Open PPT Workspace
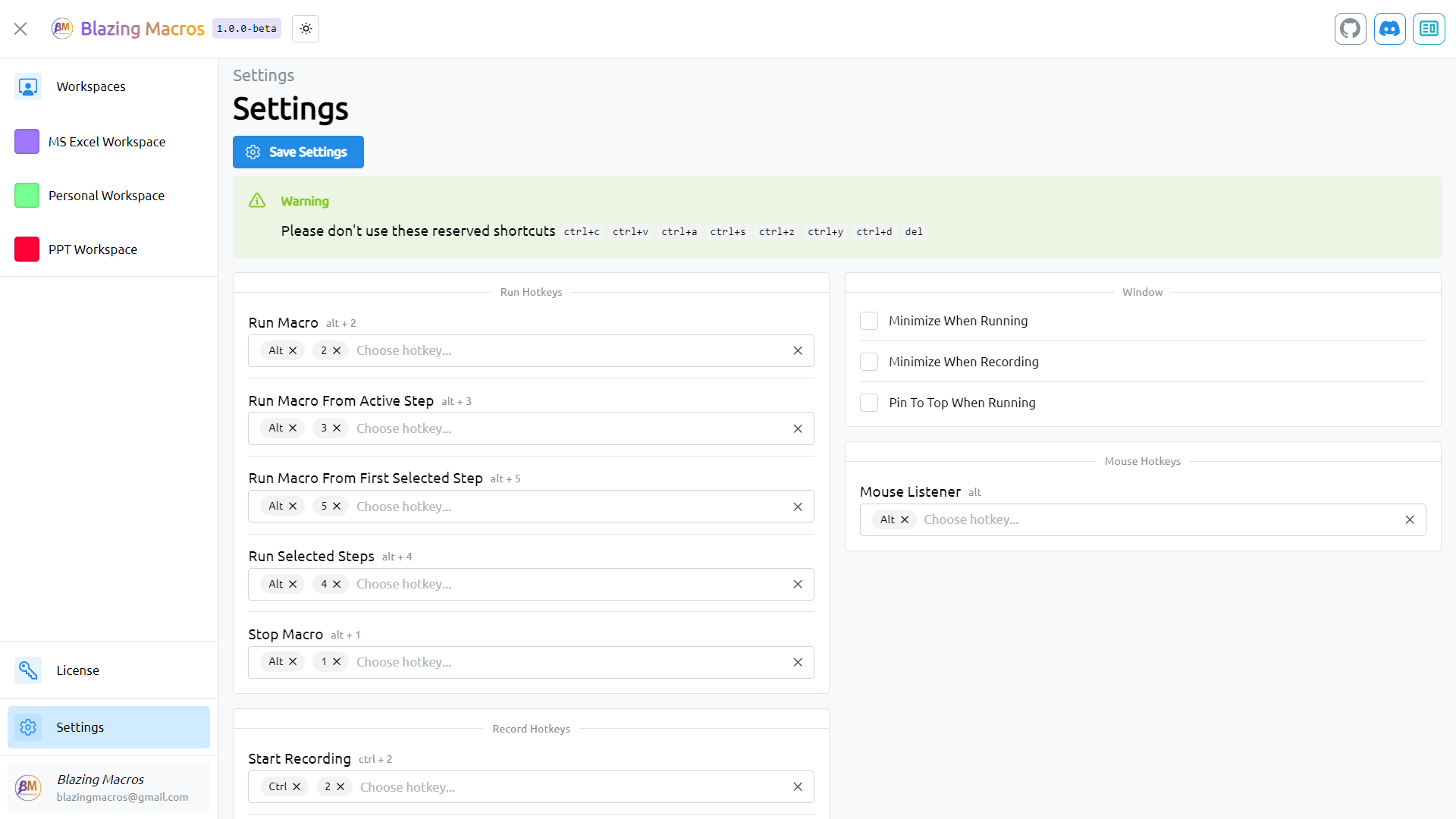The width and height of the screenshot is (1456, 819). pos(108,249)
